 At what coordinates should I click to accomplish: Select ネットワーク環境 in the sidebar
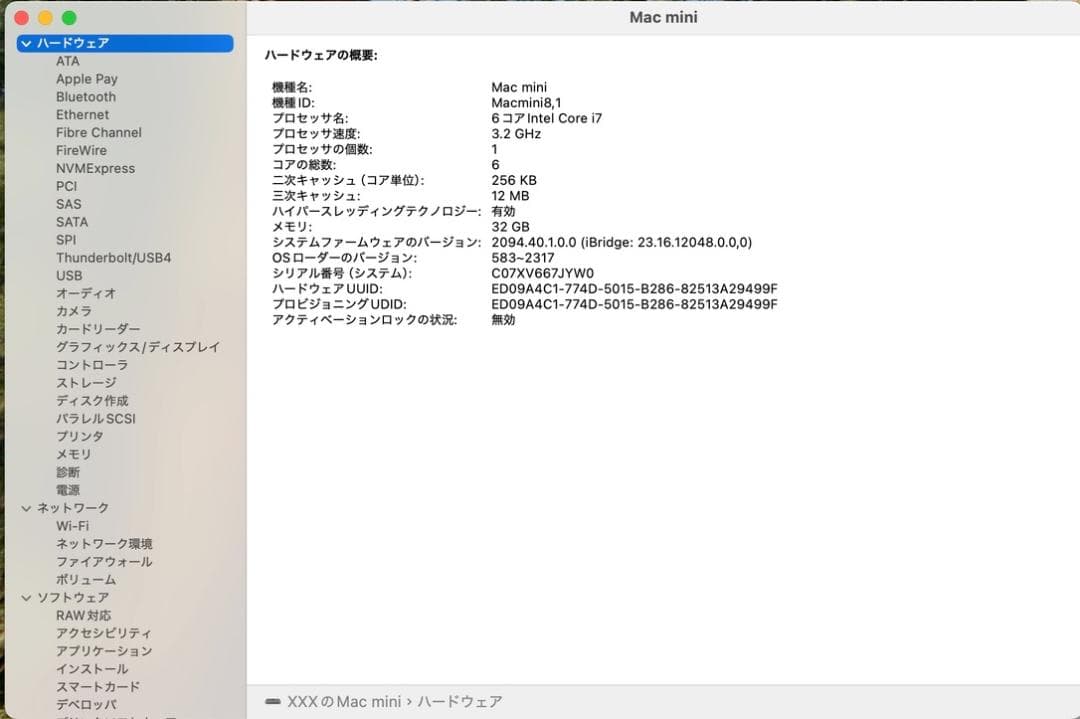click(x=104, y=544)
